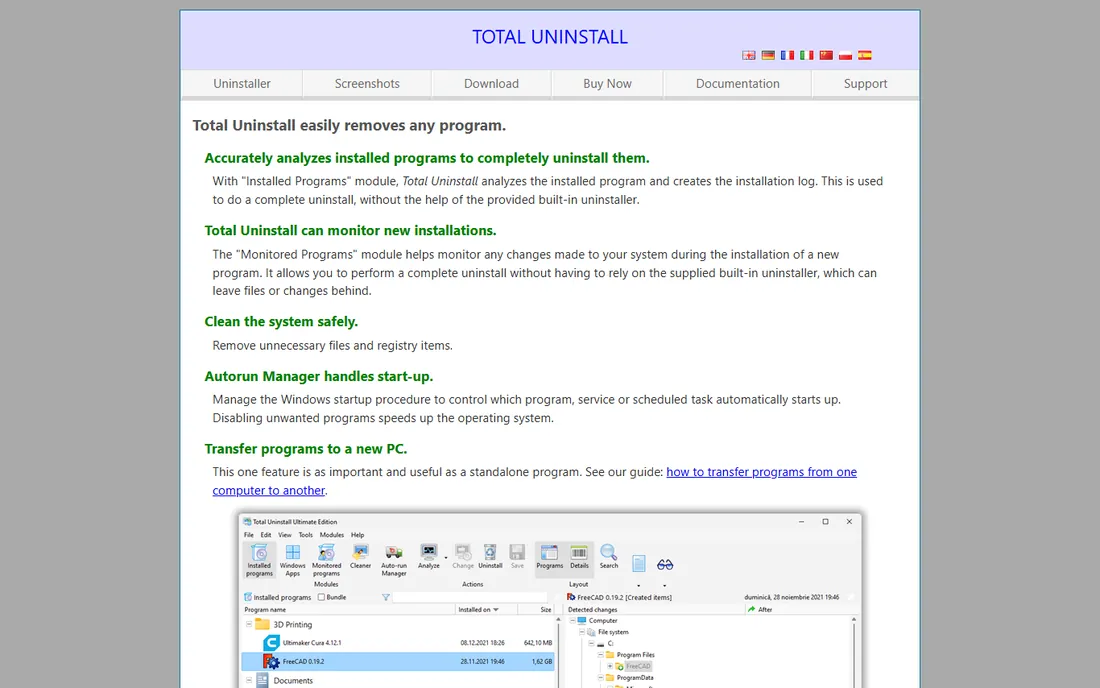Switch language with the Italian flag icon
The height and width of the screenshot is (688, 1100).
[x=807, y=55]
